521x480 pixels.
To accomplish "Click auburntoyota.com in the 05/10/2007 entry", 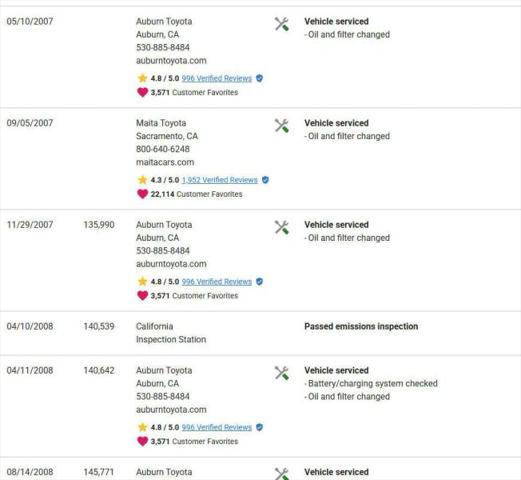I will click(171, 61).
